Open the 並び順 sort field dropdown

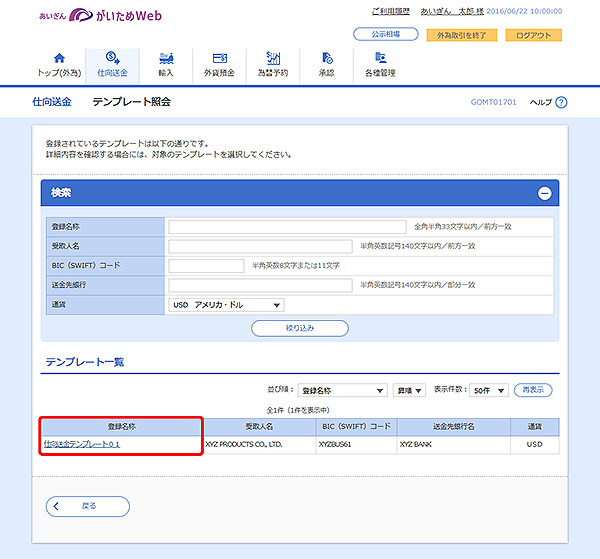(x=343, y=390)
